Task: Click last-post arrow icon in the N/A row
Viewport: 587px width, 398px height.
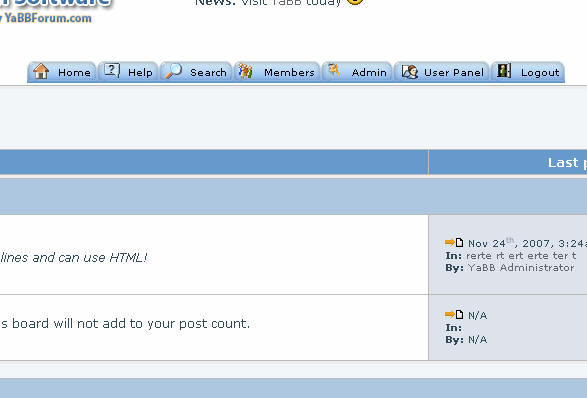Action: tap(454, 314)
